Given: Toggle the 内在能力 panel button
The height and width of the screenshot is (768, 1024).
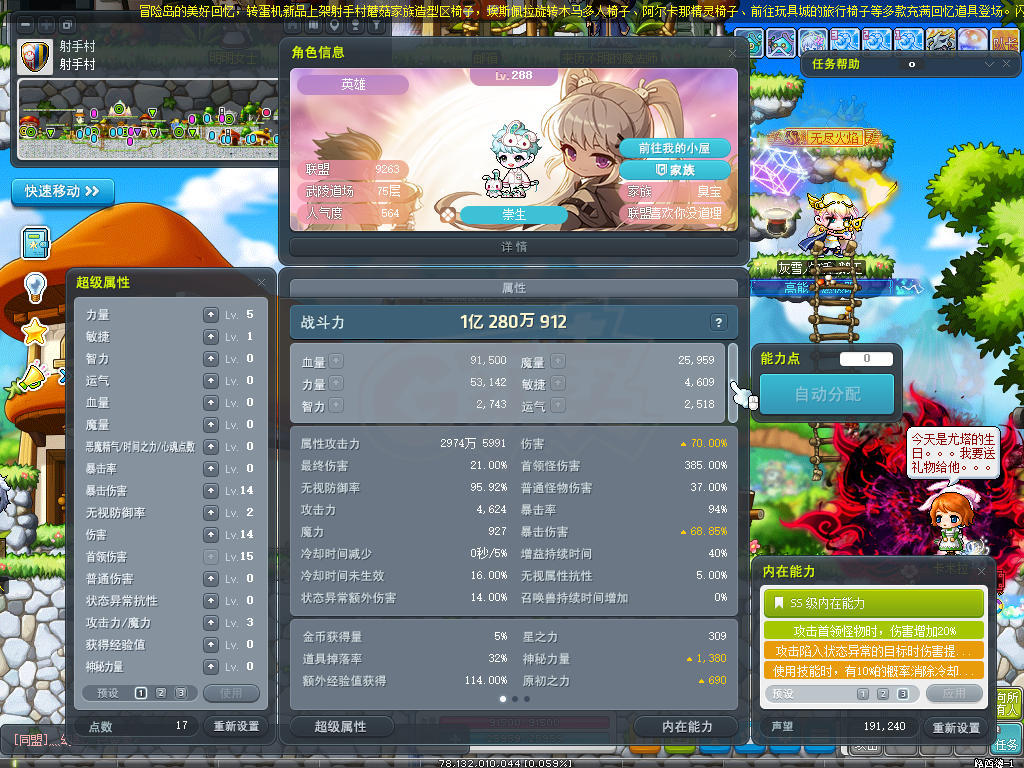Looking at the screenshot, I should click(x=686, y=726).
